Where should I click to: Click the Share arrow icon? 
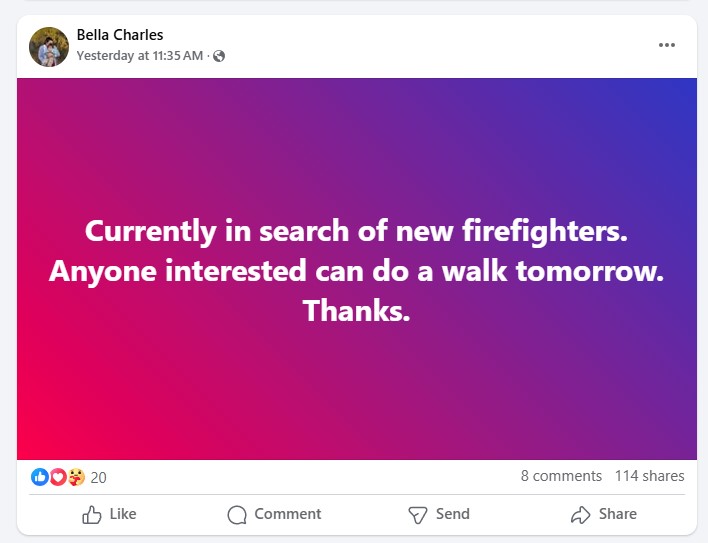(x=581, y=515)
